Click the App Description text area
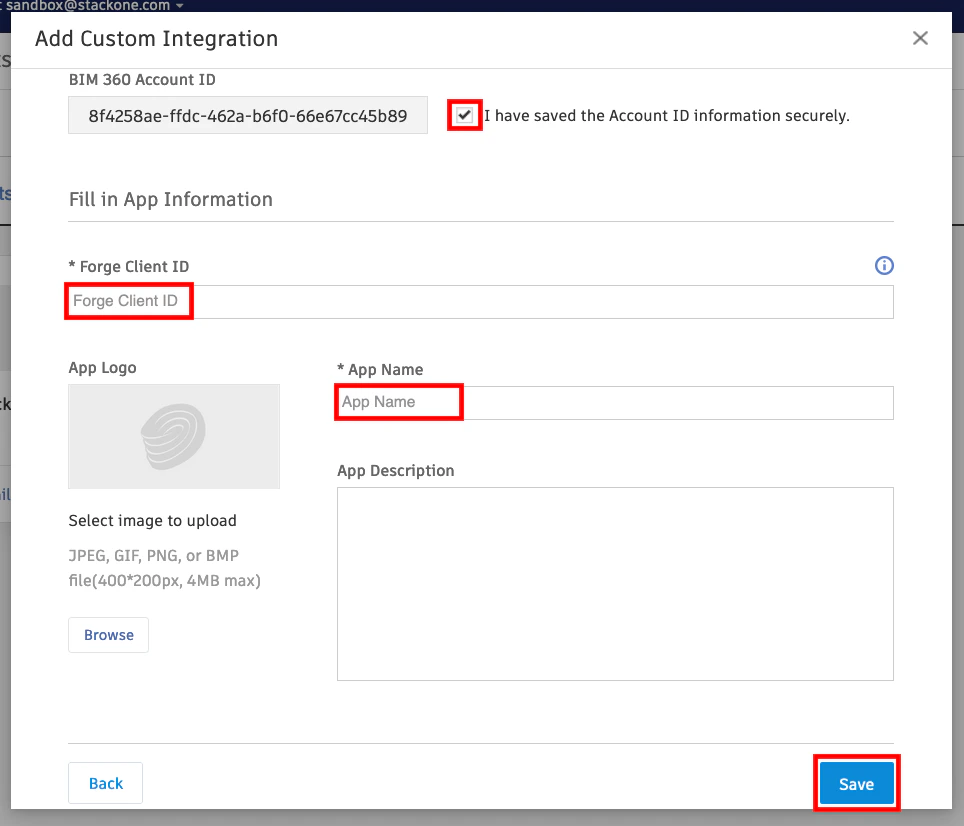Screen dimensions: 964x826 point(615,583)
